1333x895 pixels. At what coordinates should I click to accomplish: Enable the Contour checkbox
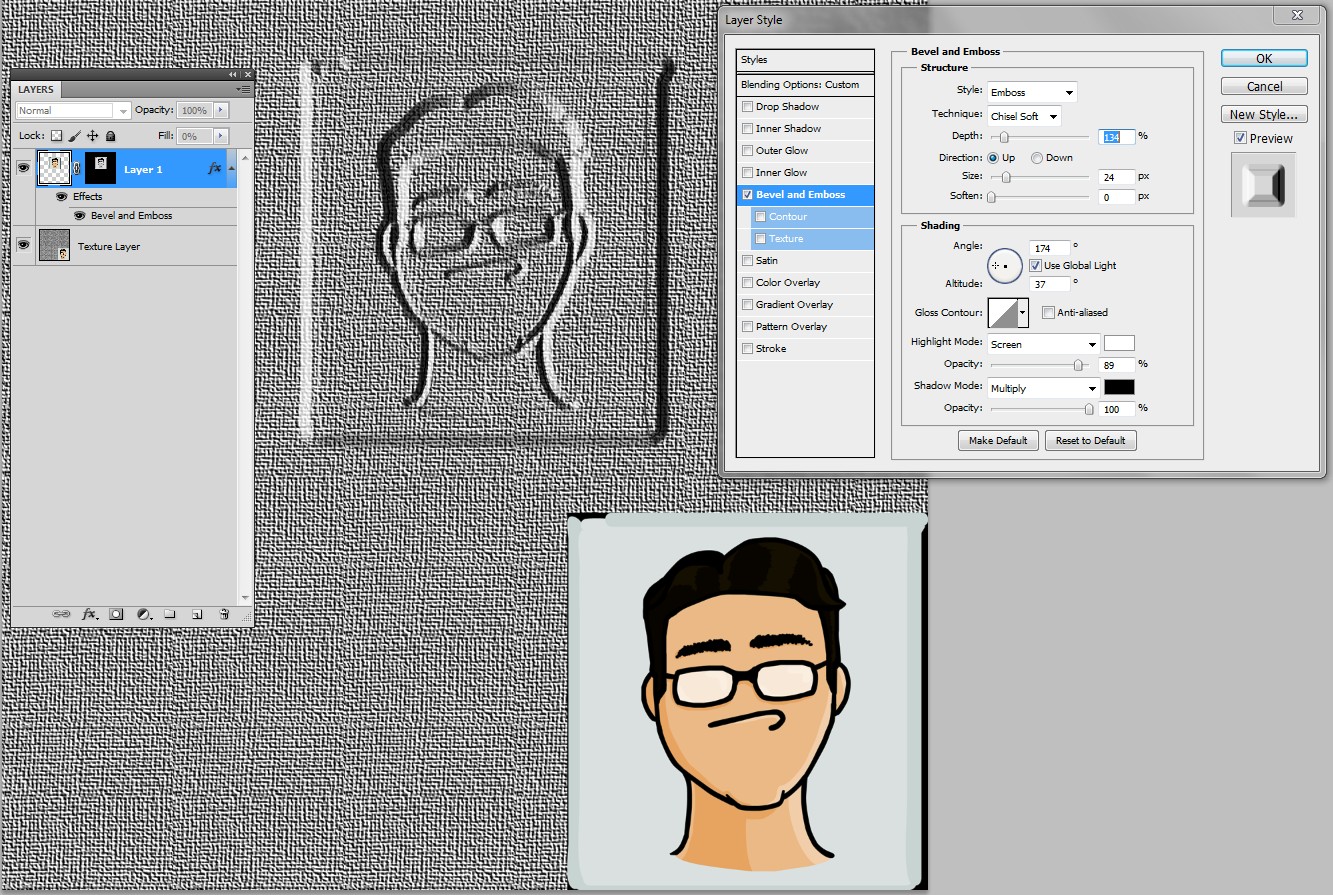pyautogui.click(x=761, y=217)
